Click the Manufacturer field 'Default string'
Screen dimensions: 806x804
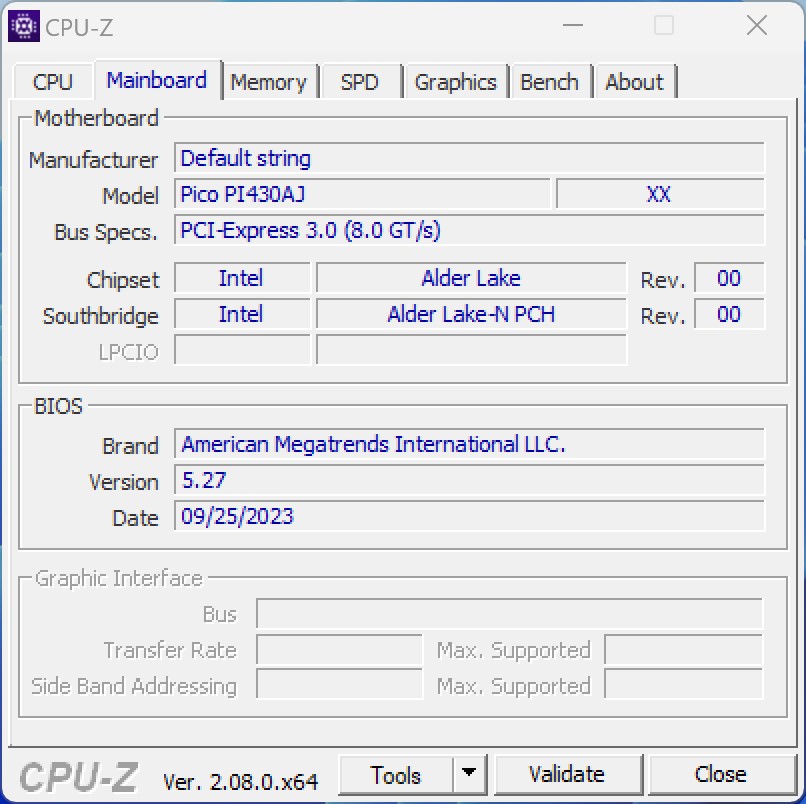[x=469, y=158]
